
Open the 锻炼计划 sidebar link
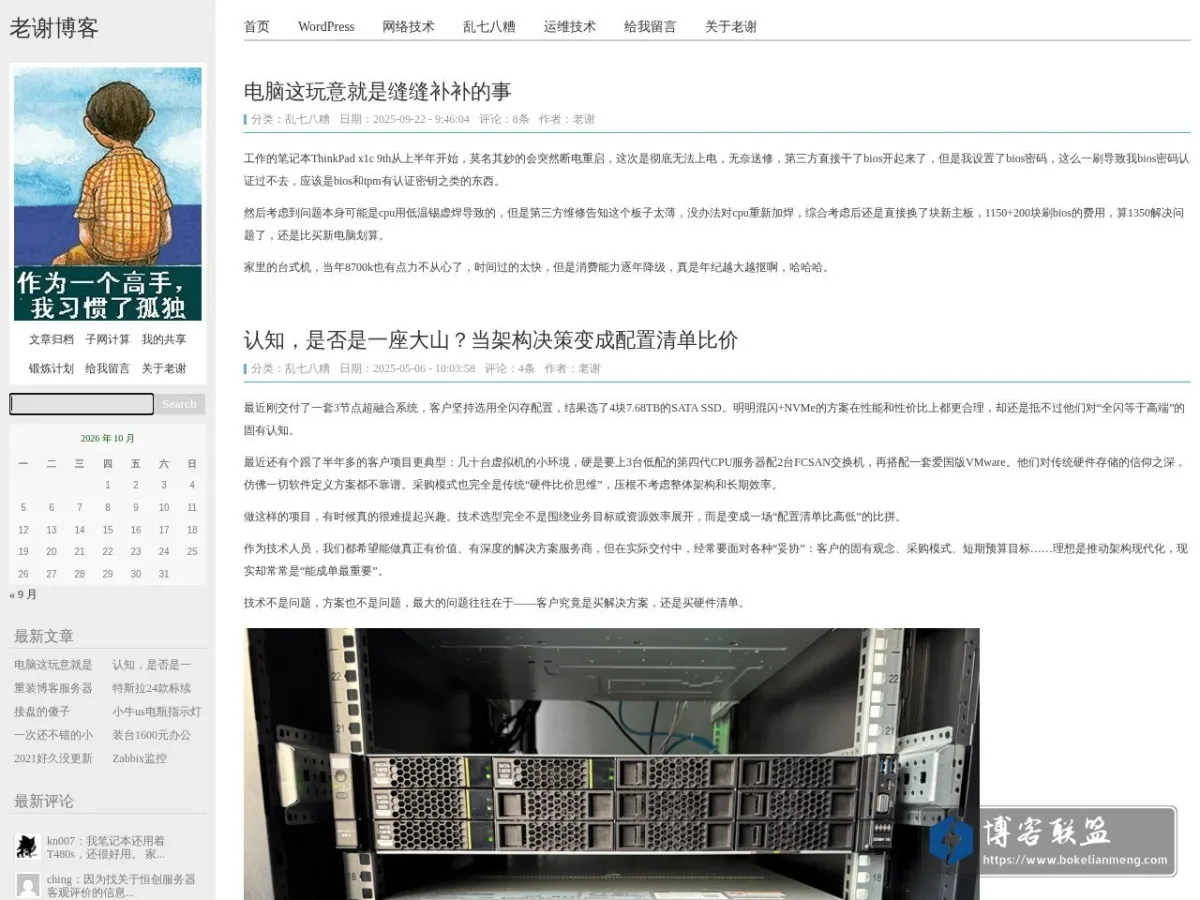tap(51, 369)
